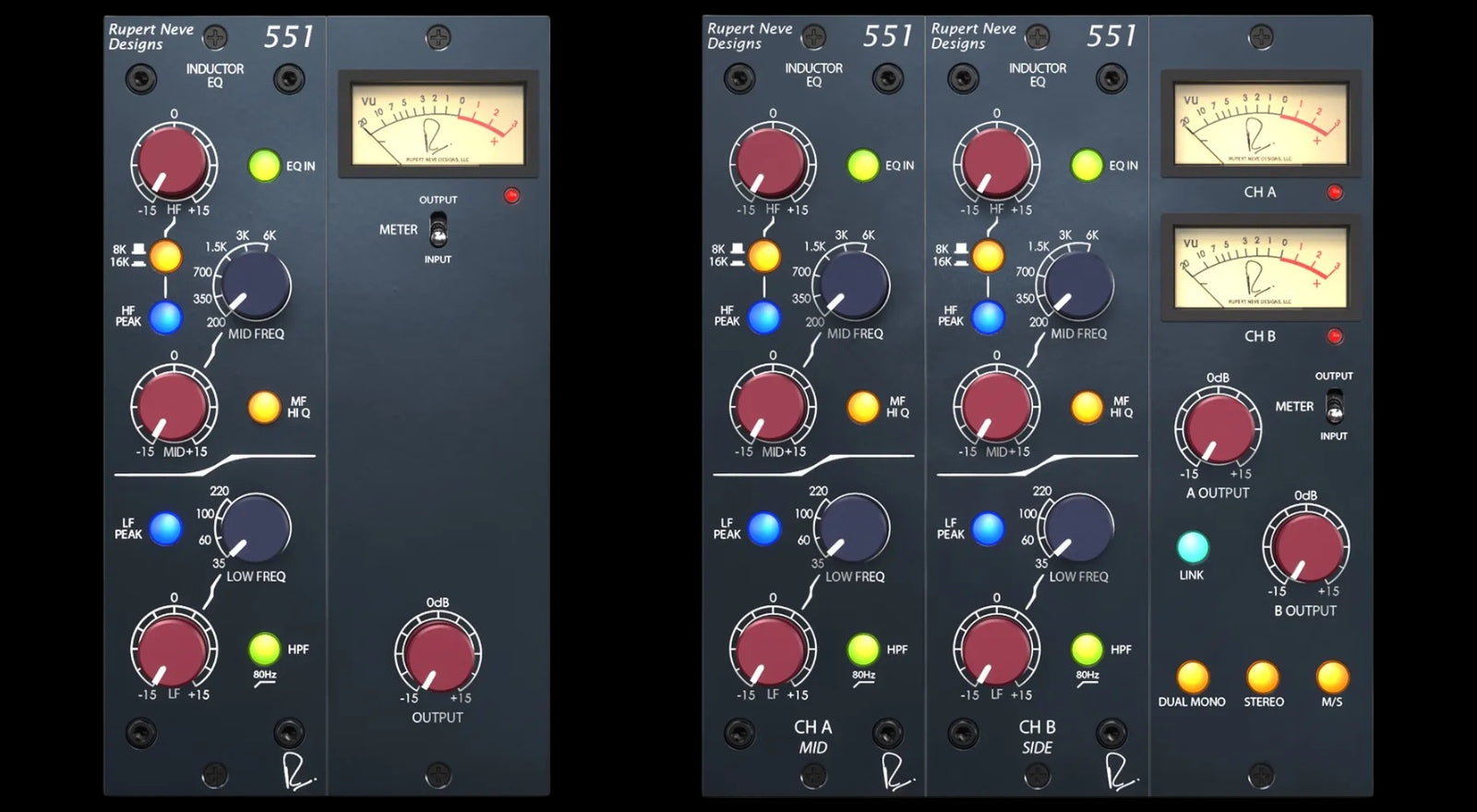This screenshot has height=812, width=1477.
Task: Select STEREO mode
Action: point(1263,677)
